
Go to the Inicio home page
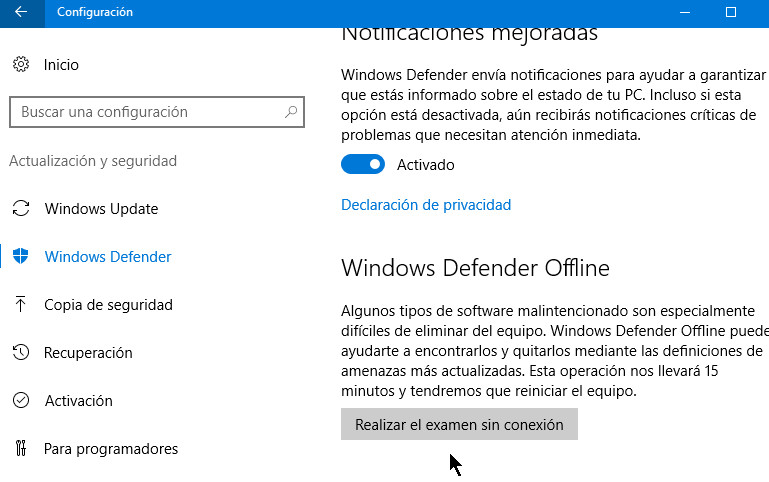pyautogui.click(x=61, y=65)
